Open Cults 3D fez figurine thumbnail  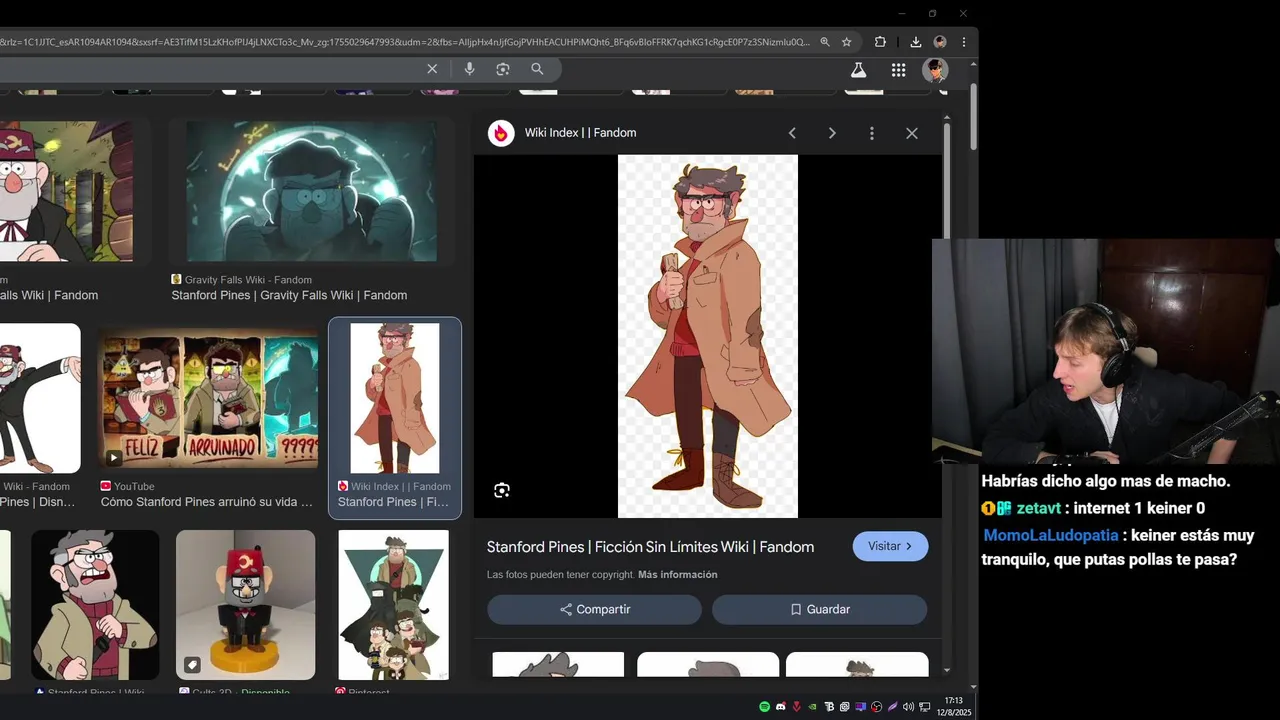point(245,605)
